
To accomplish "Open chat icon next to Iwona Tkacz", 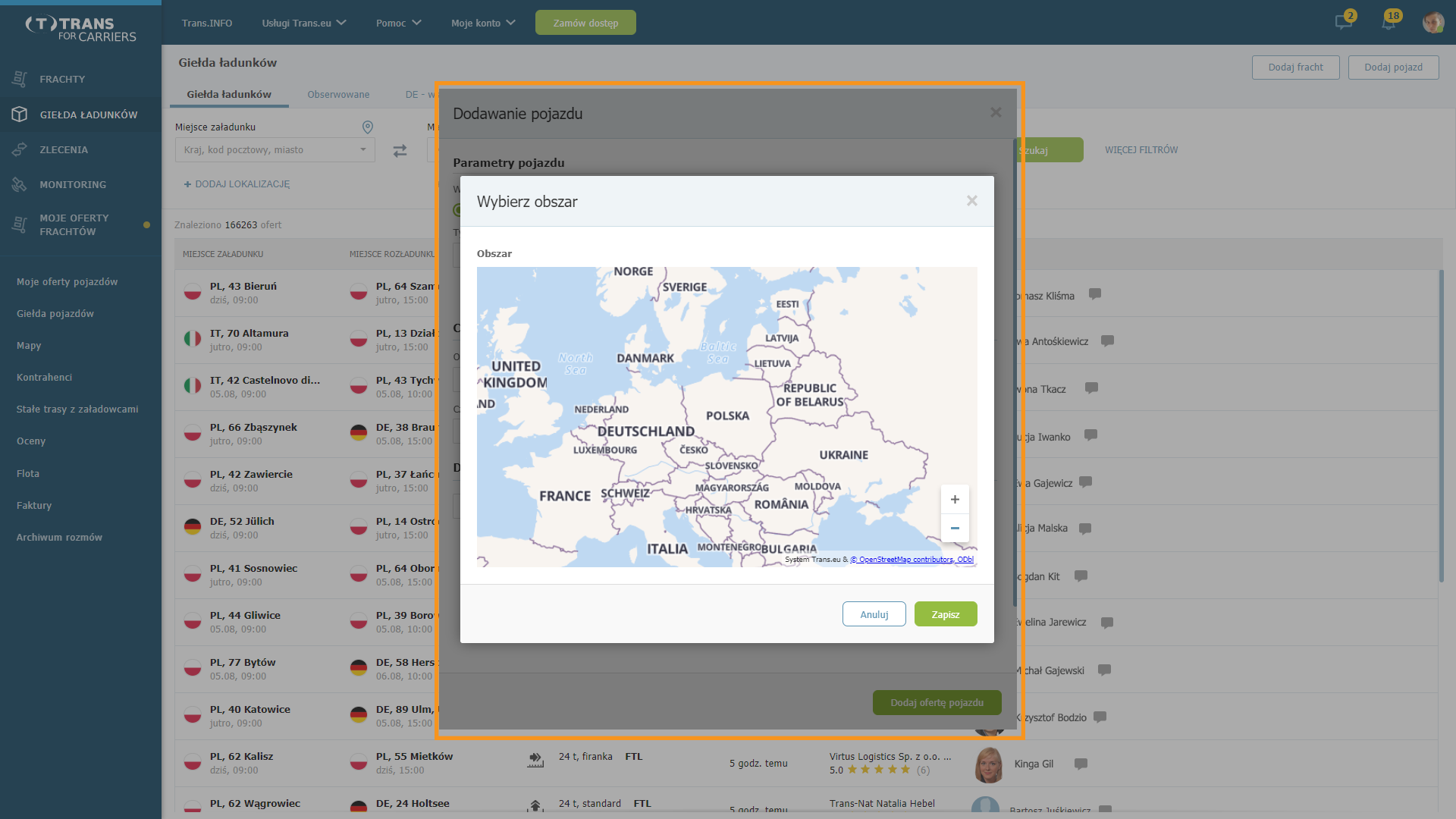I will [x=1091, y=388].
